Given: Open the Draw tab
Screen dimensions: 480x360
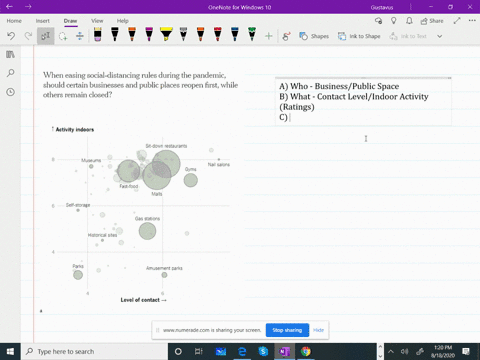Looking at the screenshot, I should (70, 21).
